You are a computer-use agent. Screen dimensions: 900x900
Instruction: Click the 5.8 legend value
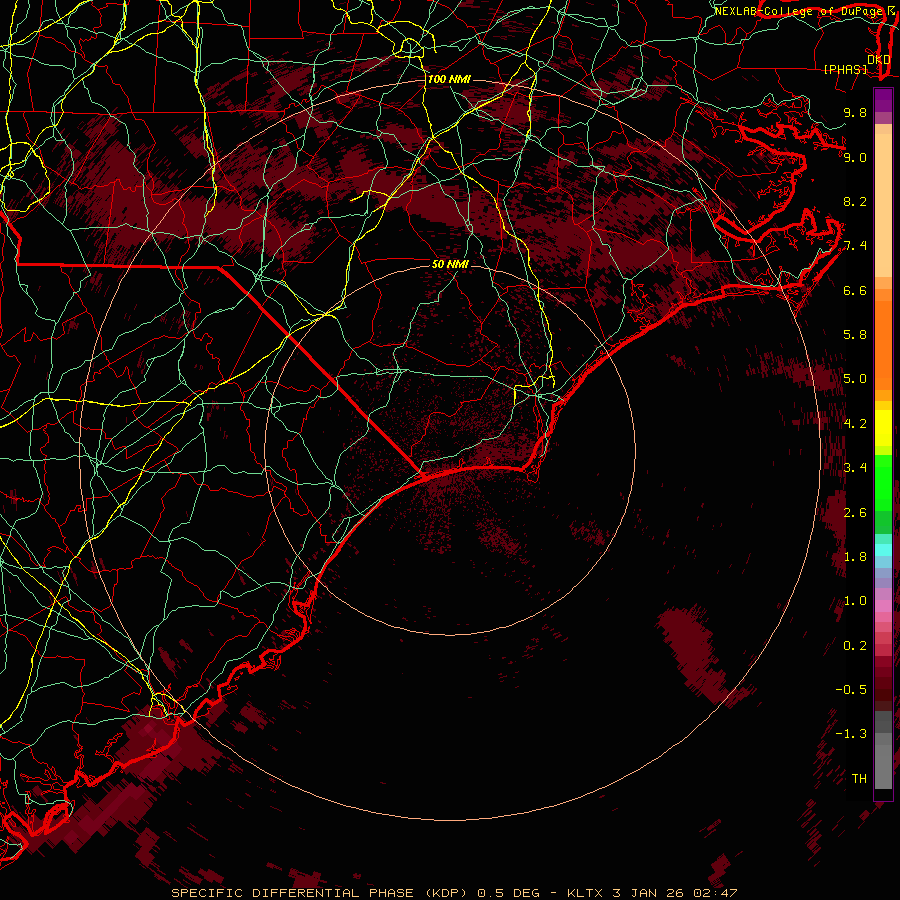pos(855,335)
